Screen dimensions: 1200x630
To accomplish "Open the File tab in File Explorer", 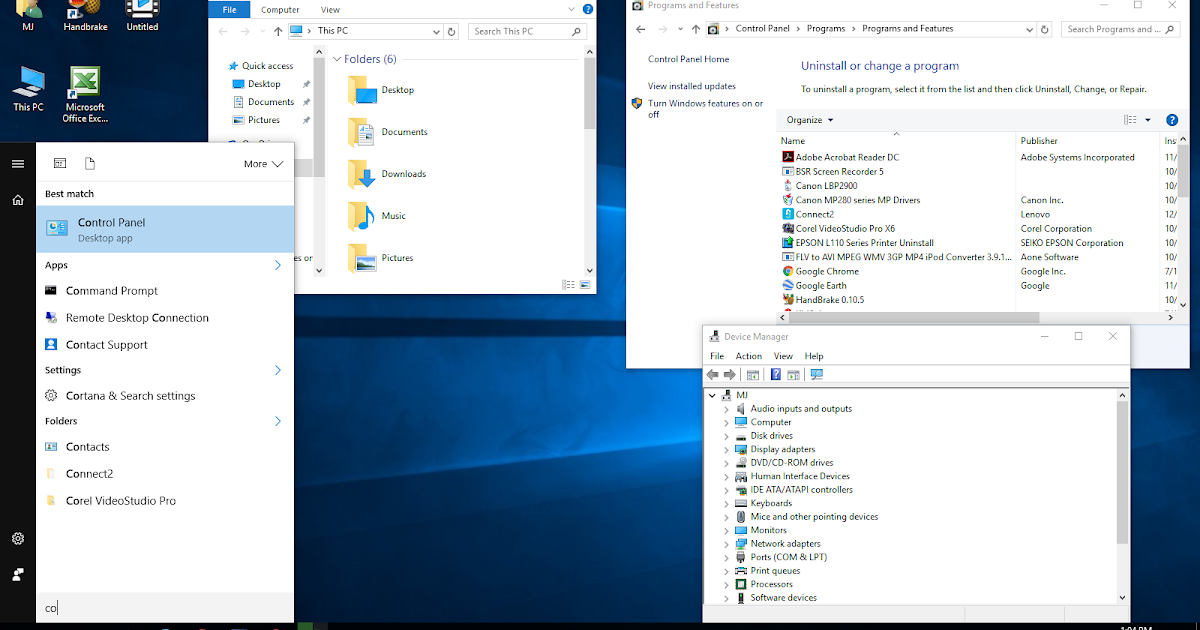I will coord(229,9).
